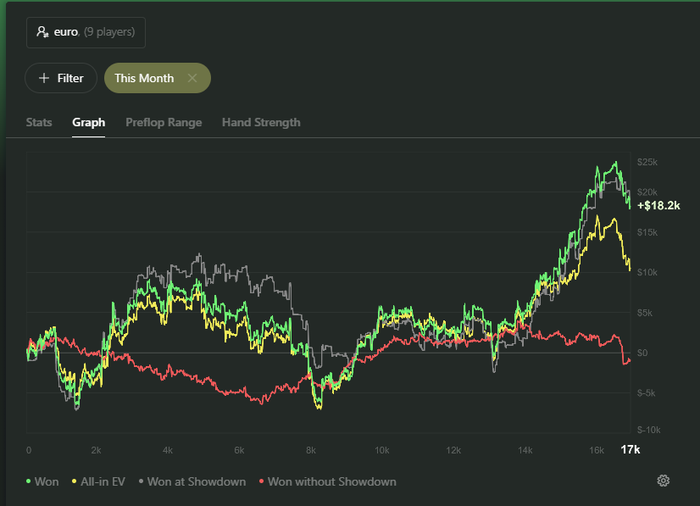700x506 pixels.
Task: Click the Filter button label
Action: [70, 78]
